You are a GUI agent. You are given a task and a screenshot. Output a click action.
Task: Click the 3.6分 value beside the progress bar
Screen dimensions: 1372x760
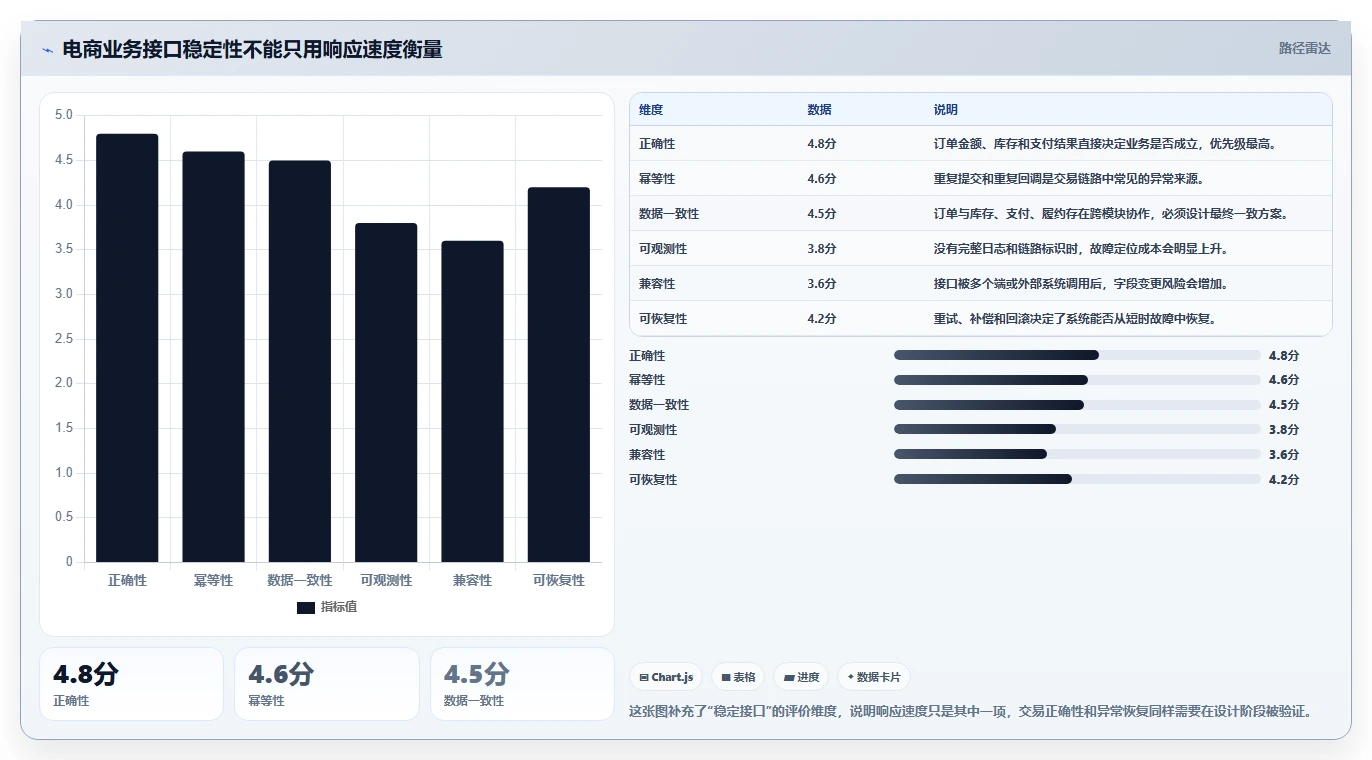pos(1283,455)
